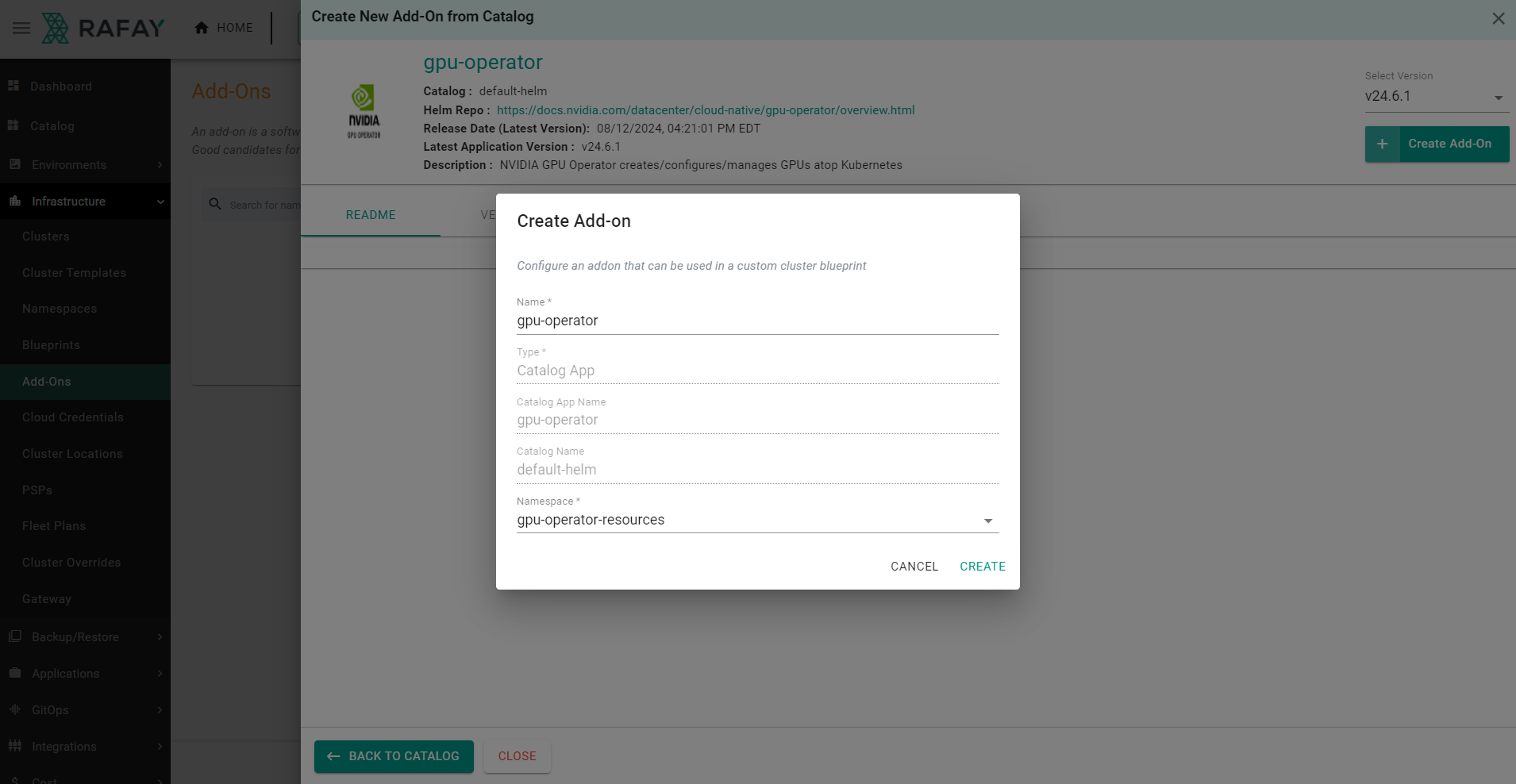Click the back arrow on Back to Catalog
Image resolution: width=1516 pixels, height=784 pixels.
[333, 756]
